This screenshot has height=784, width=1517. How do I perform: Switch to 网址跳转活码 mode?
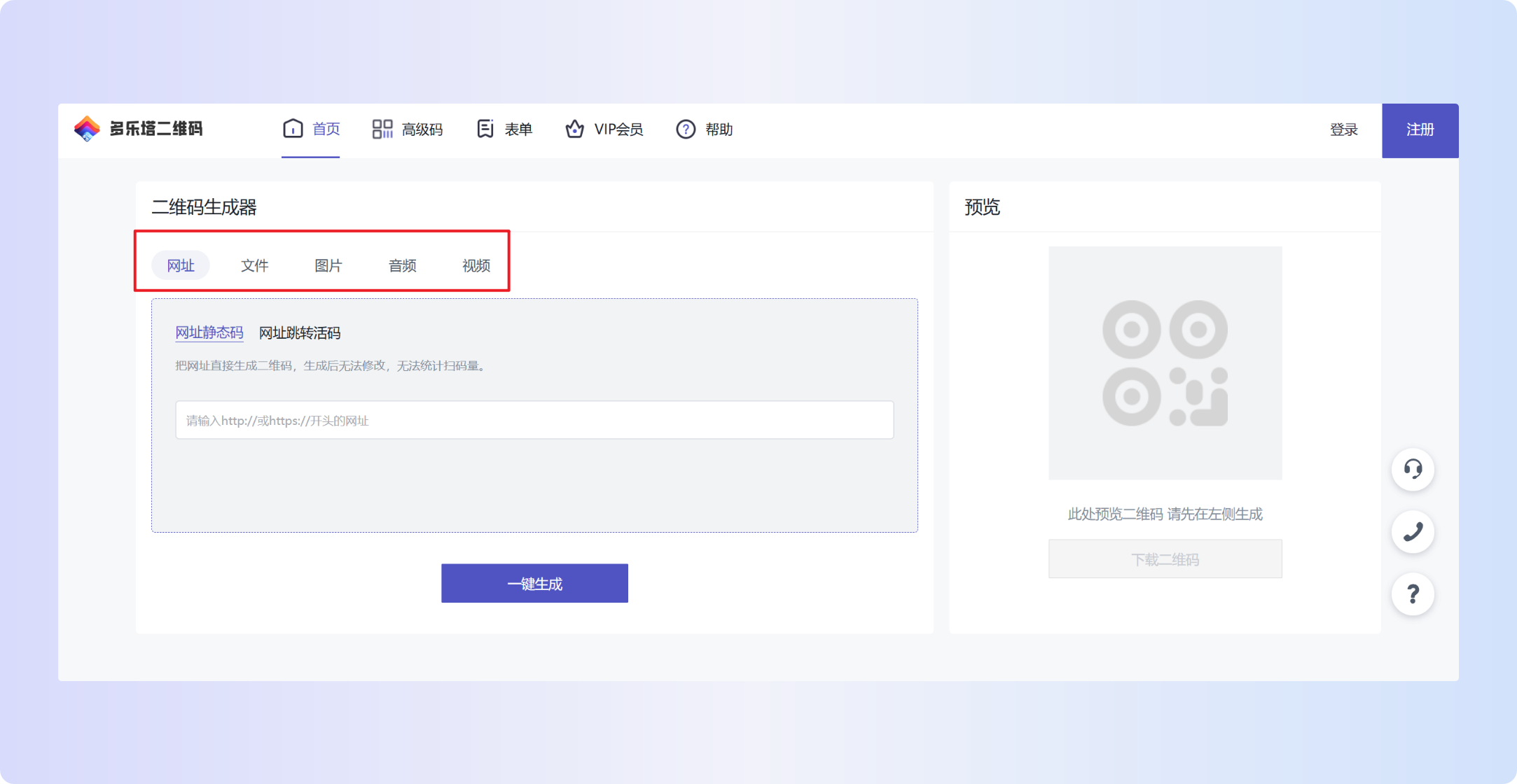pyautogui.click(x=299, y=333)
